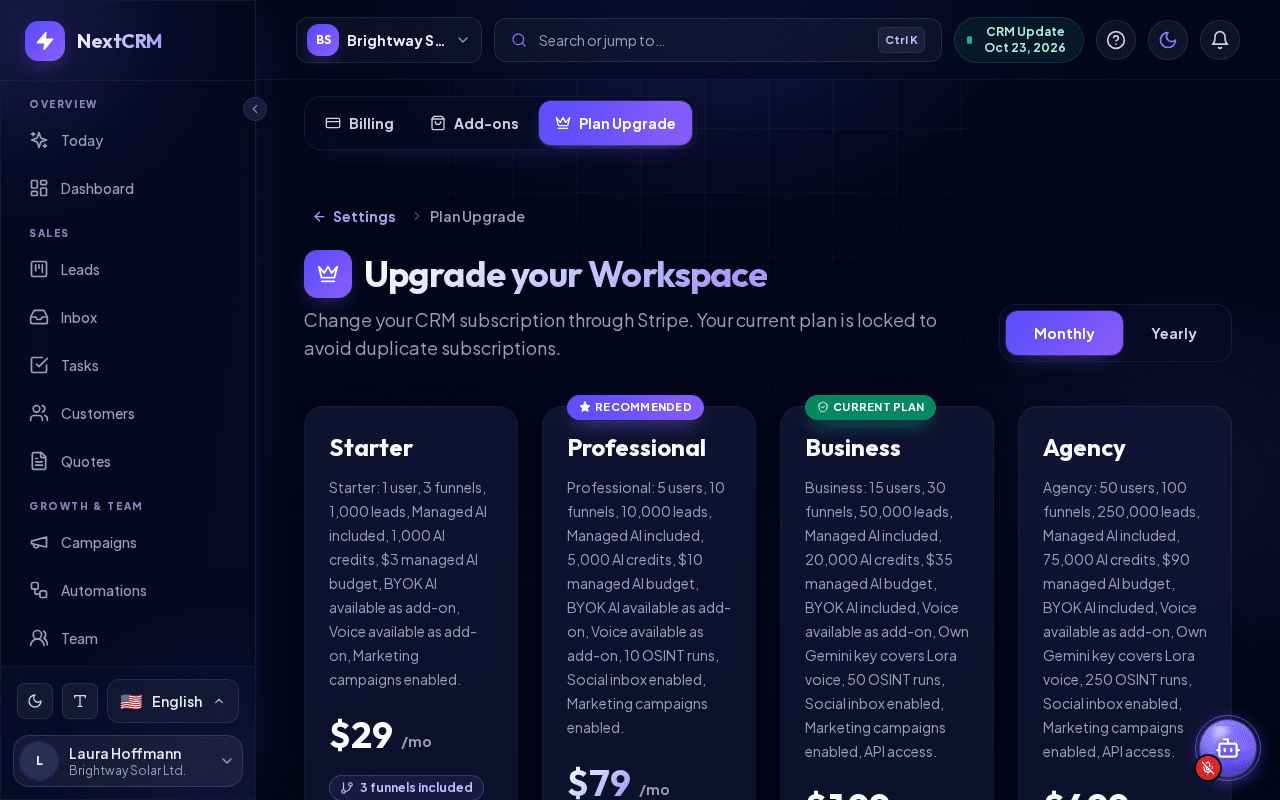
Task: Select the Plan Upgrade tab
Action: coord(615,123)
